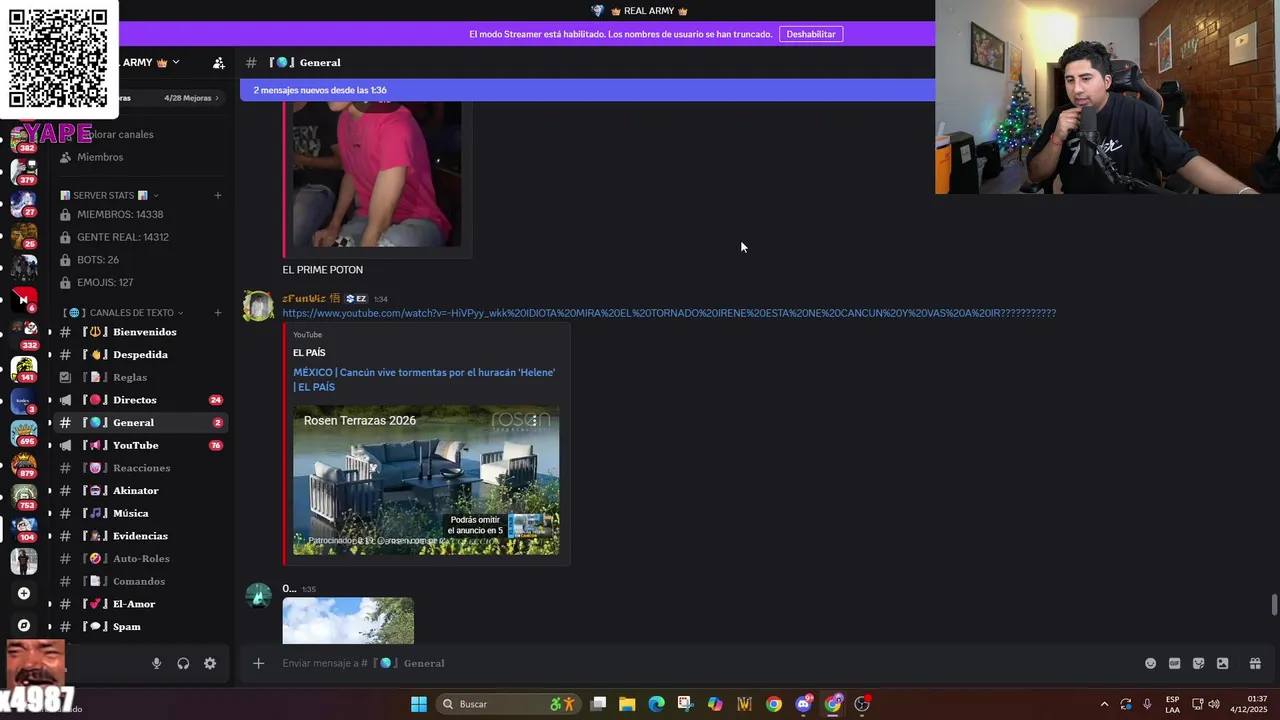This screenshot has width=1280, height=720.
Task: Click the EMOJIS: 127 locked channel
Action: pos(139,282)
